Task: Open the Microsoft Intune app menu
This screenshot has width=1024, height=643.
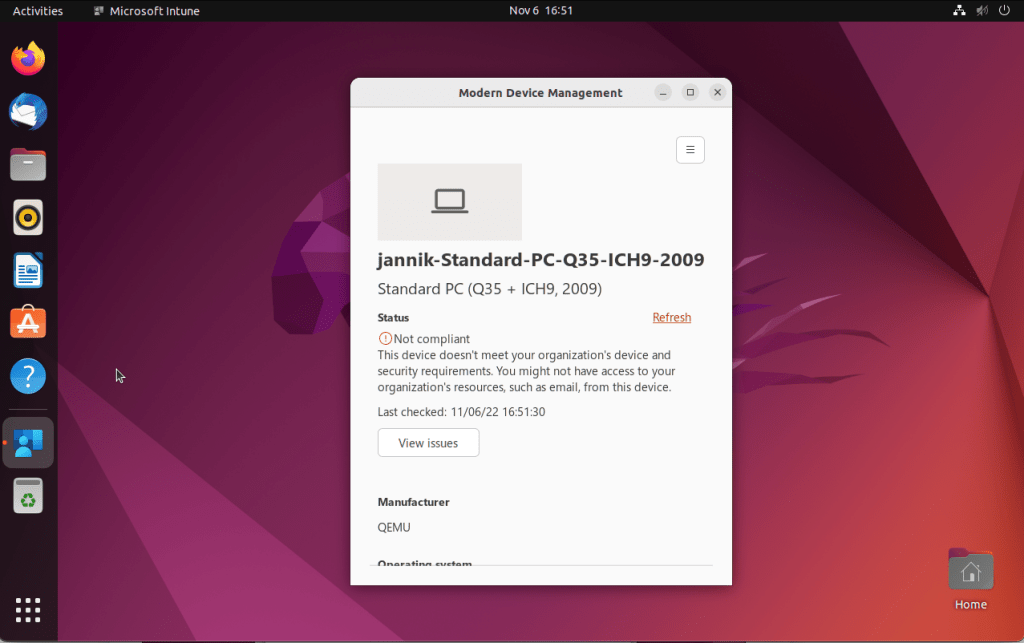Action: tap(146, 11)
